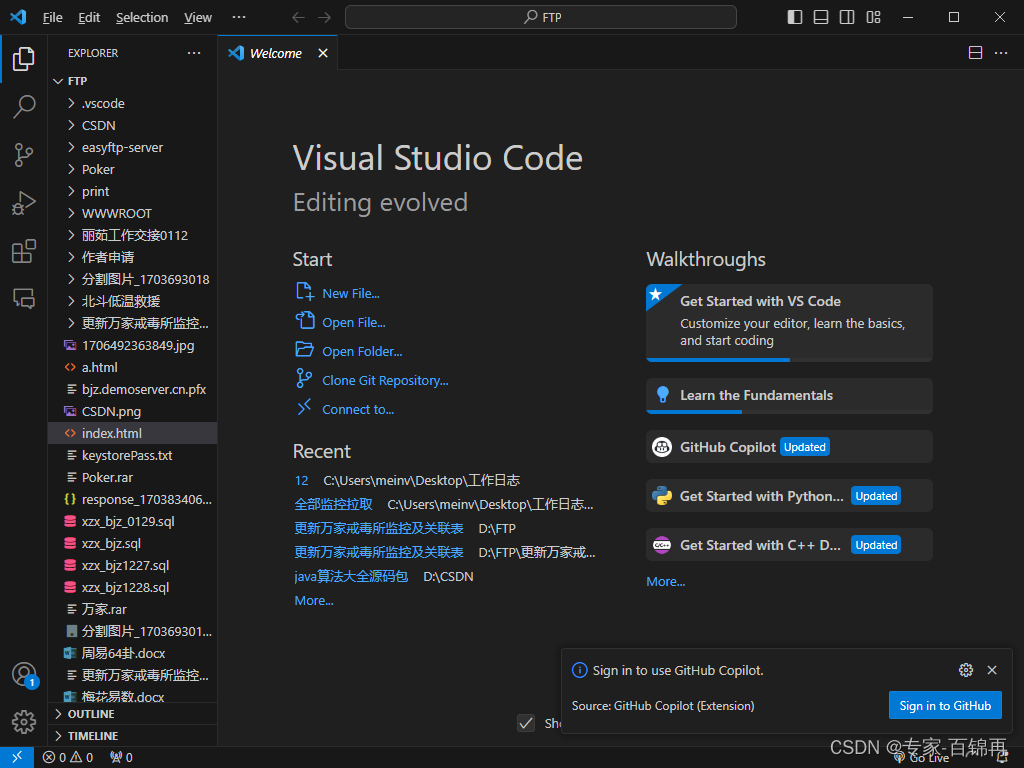This screenshot has width=1024, height=768.
Task: Expand the TIMELINE section
Action: pyautogui.click(x=133, y=736)
